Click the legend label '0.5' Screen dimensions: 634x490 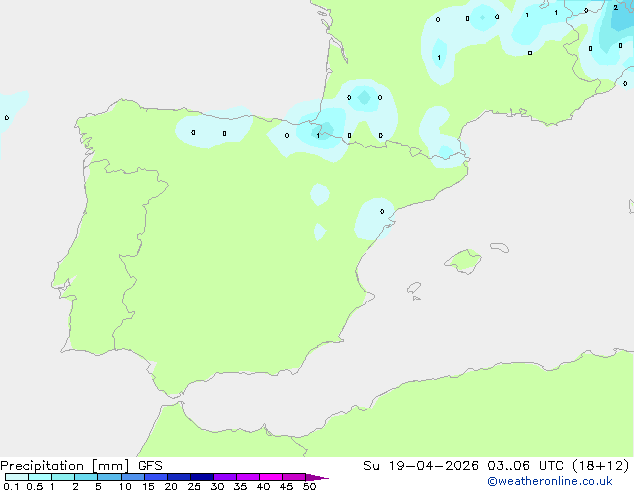coord(35,486)
